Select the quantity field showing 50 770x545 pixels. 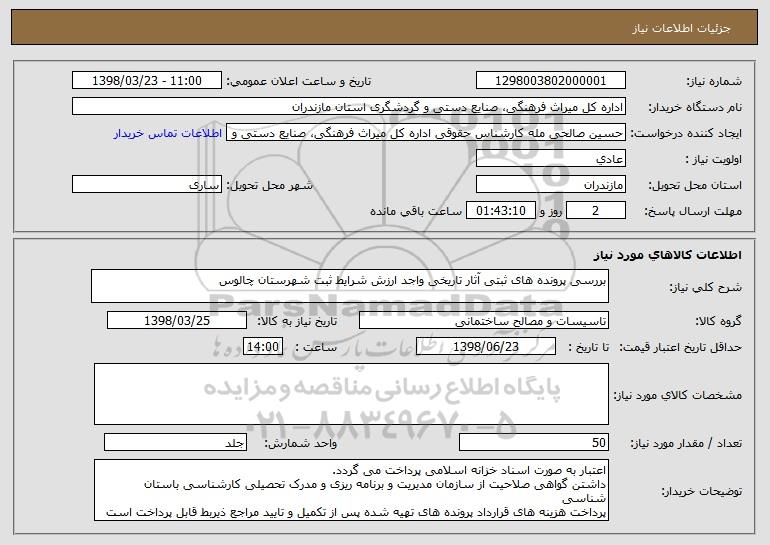(x=534, y=442)
